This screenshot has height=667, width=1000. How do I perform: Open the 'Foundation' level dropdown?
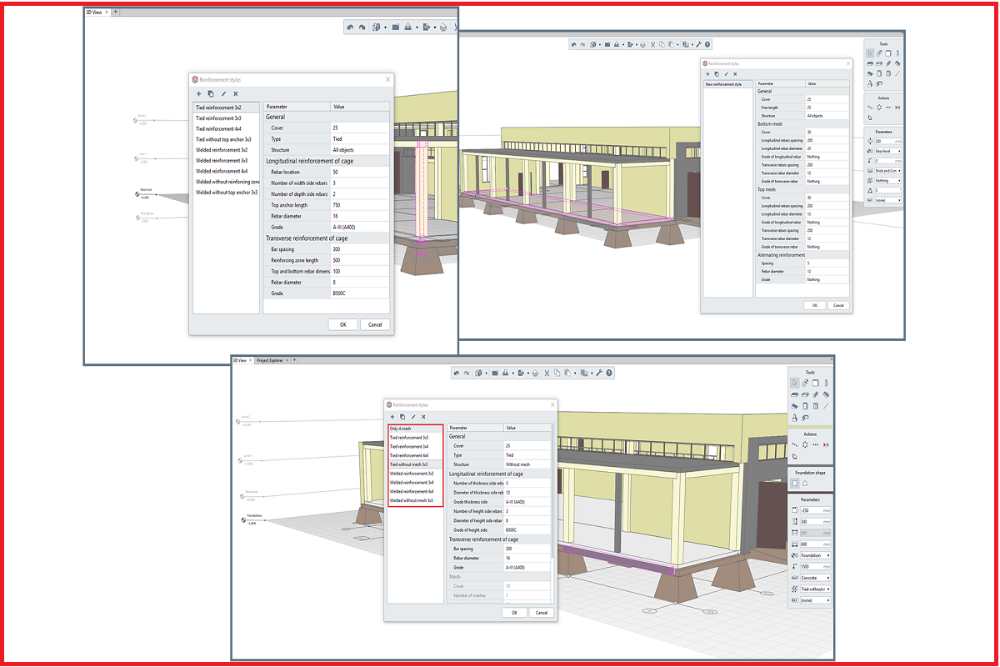pyautogui.click(x=817, y=554)
